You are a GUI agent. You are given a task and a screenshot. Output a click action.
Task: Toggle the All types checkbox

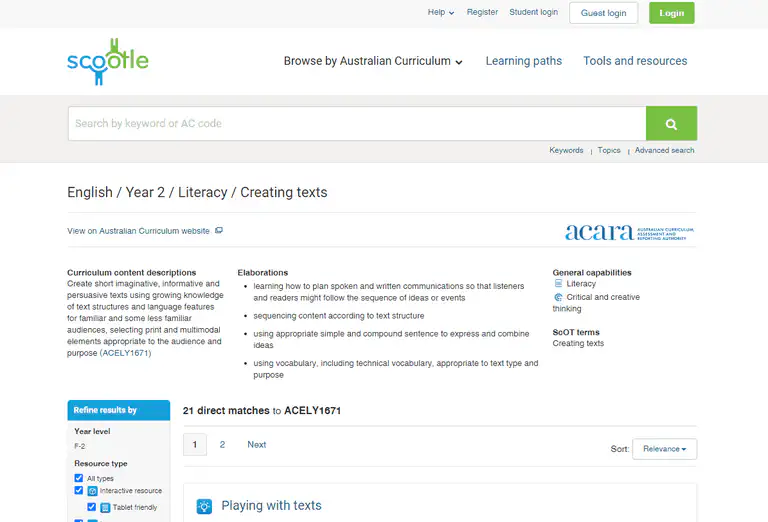click(x=79, y=478)
